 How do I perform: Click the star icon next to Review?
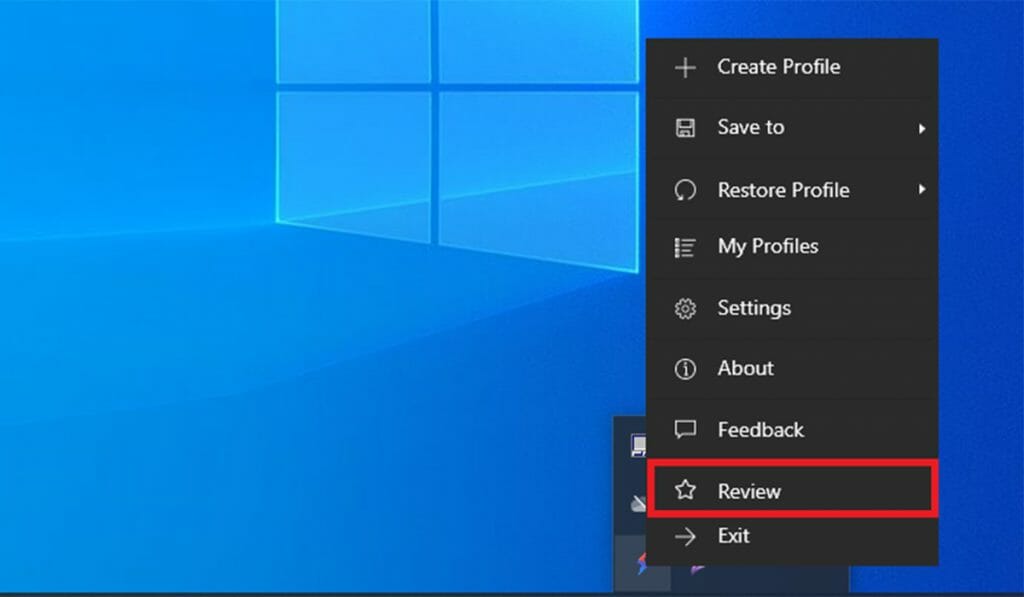(685, 490)
